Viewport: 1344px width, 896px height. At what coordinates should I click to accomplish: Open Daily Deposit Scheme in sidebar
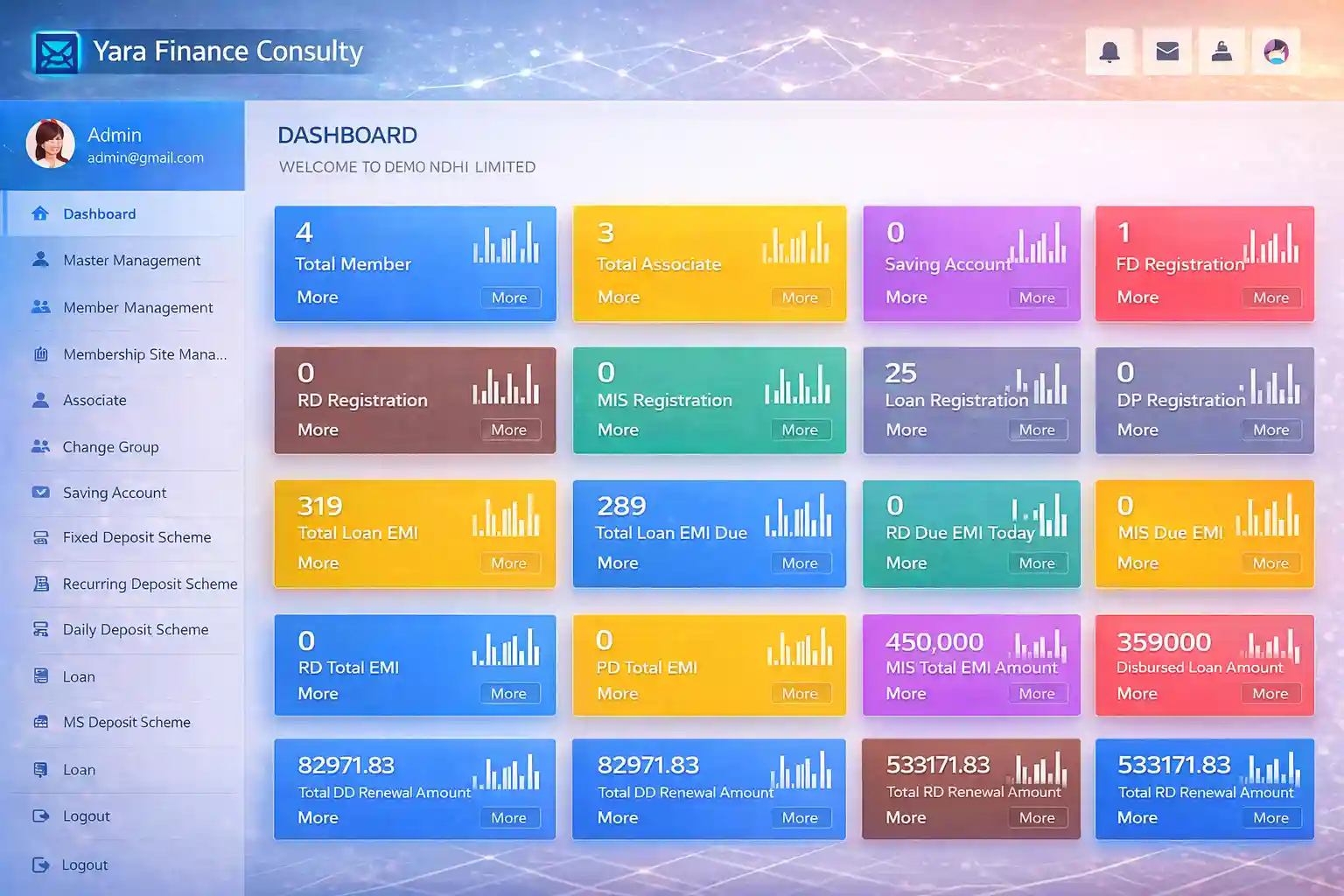coord(136,630)
